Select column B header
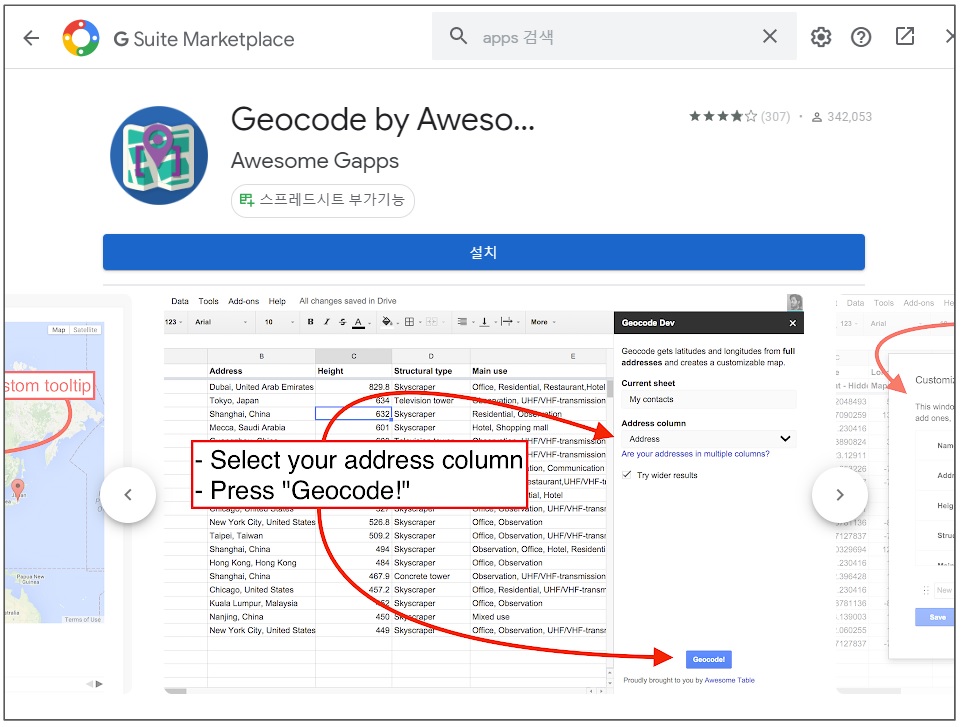The height and width of the screenshot is (727, 961). 262,356
